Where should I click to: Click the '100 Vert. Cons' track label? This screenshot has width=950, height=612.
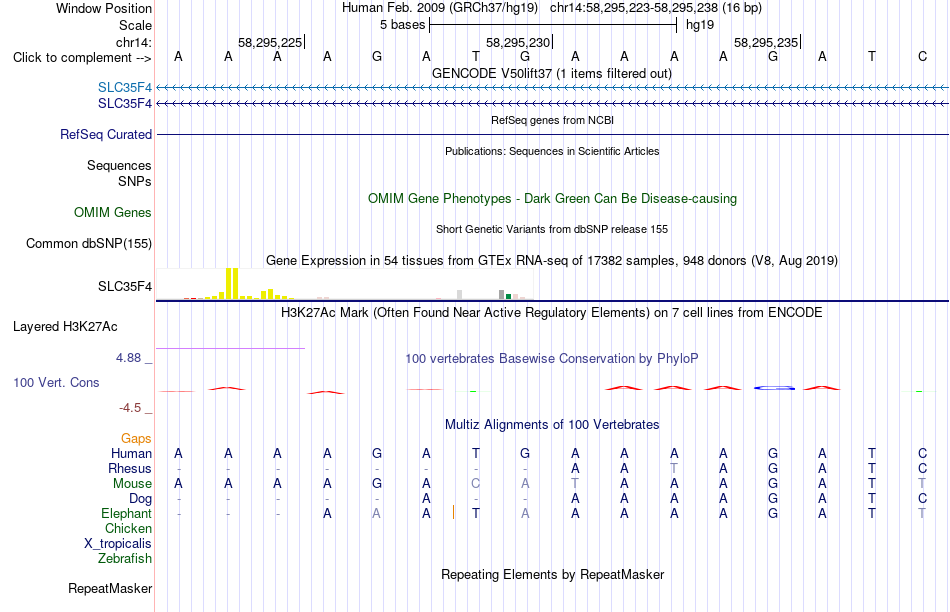point(56,382)
